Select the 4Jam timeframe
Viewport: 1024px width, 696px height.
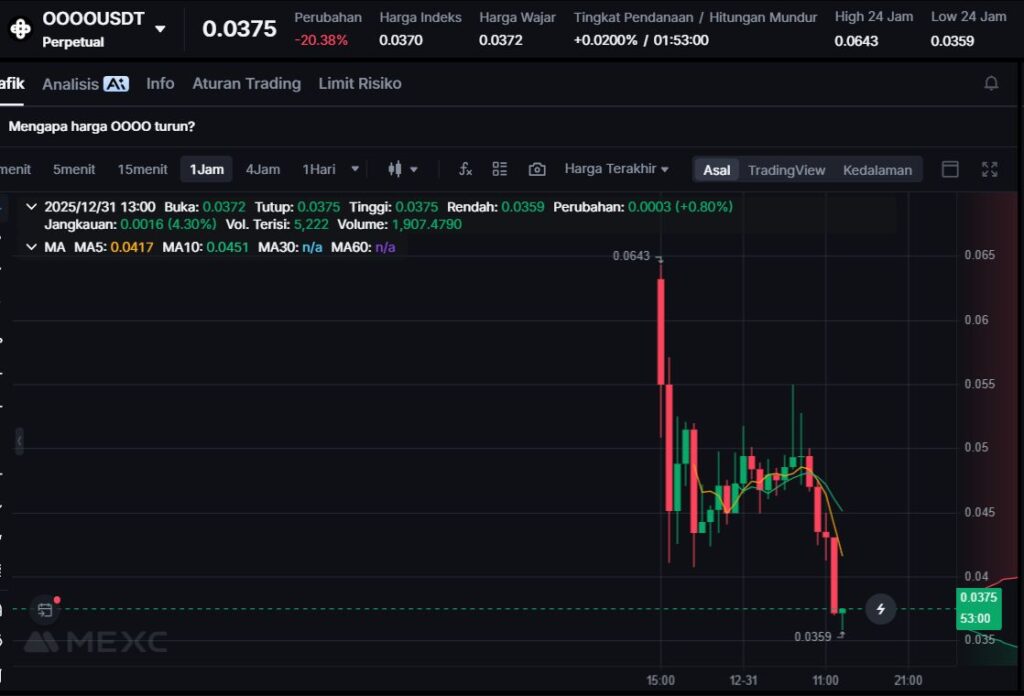[263, 169]
